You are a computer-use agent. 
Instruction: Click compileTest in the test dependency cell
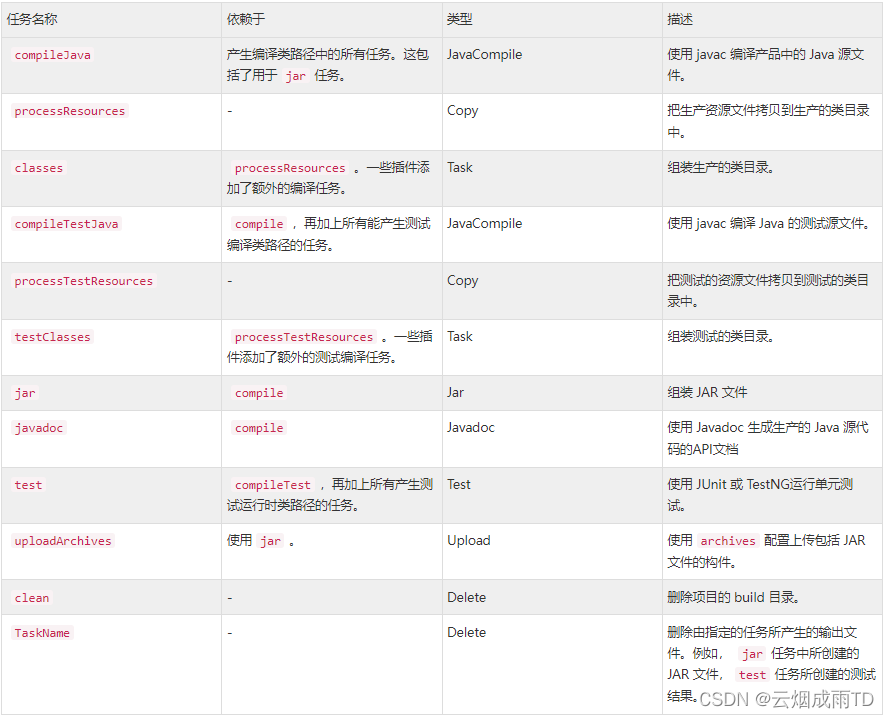tap(273, 485)
